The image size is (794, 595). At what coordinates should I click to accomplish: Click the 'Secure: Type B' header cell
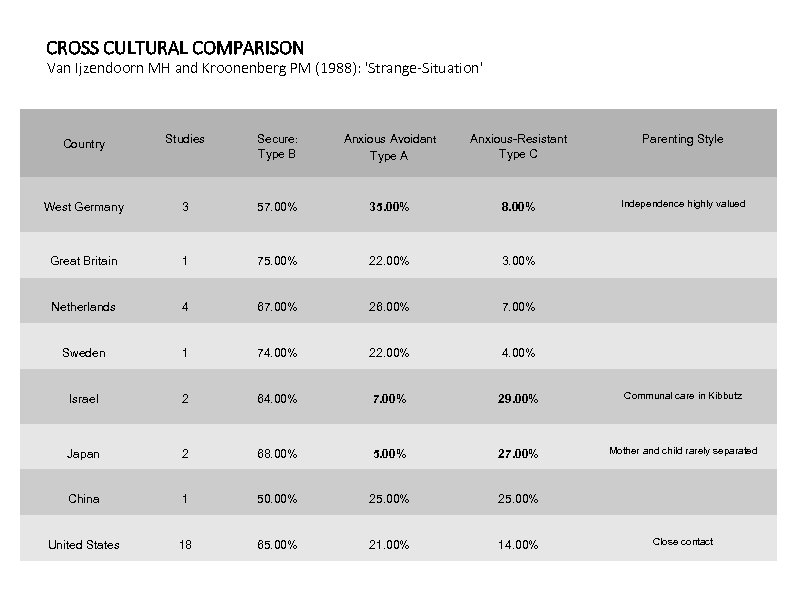(277, 147)
